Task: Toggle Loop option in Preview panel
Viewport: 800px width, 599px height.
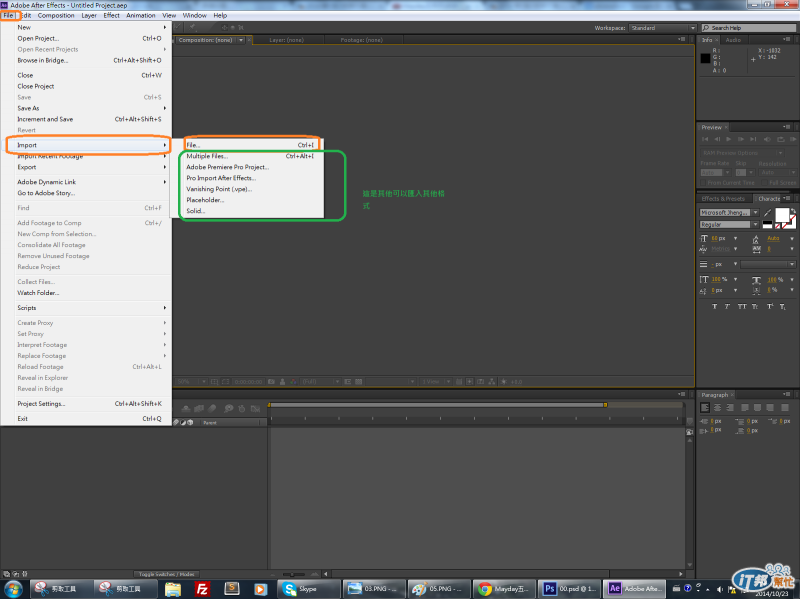Action: click(780, 139)
